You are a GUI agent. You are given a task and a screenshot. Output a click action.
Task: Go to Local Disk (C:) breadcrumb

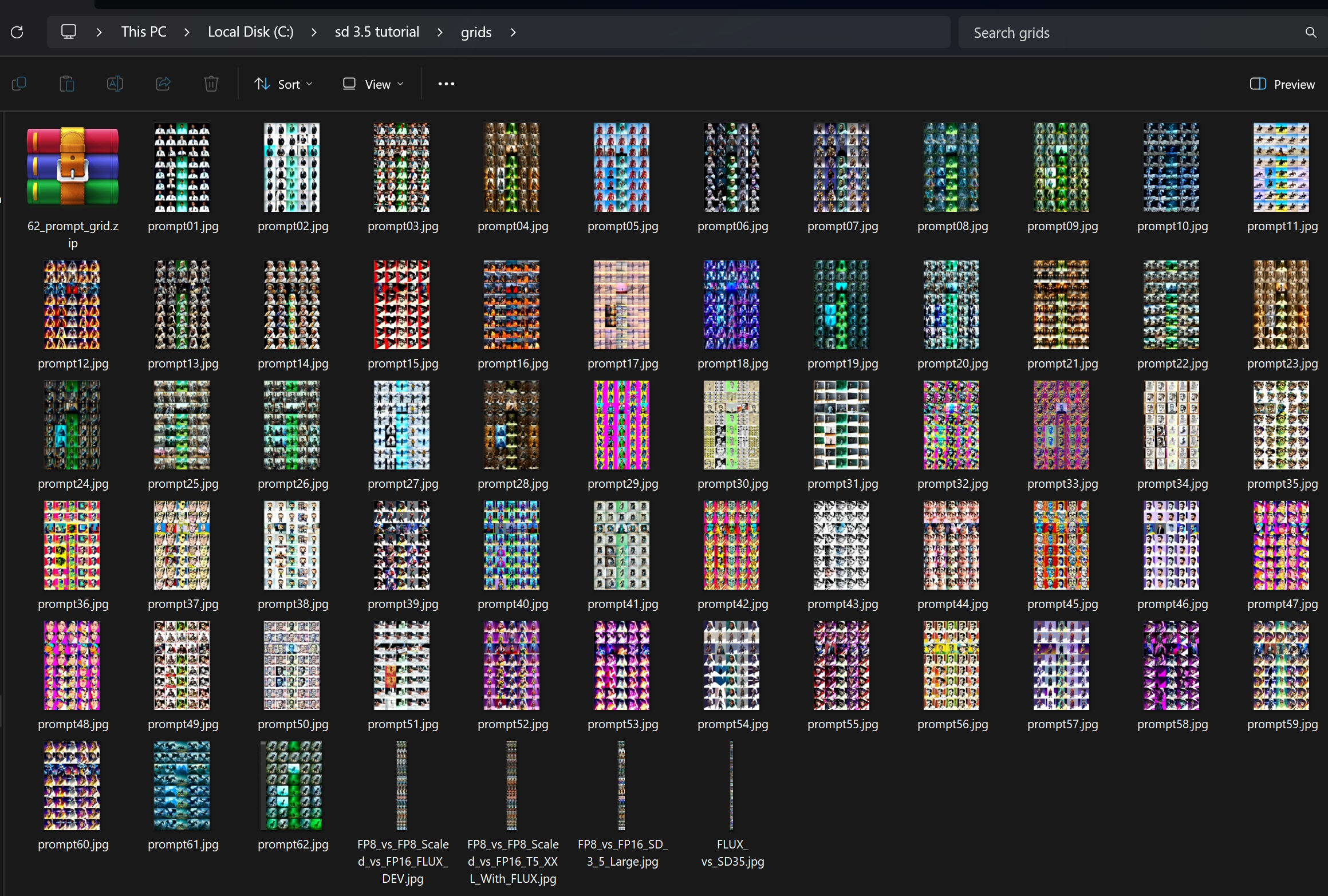click(x=250, y=32)
